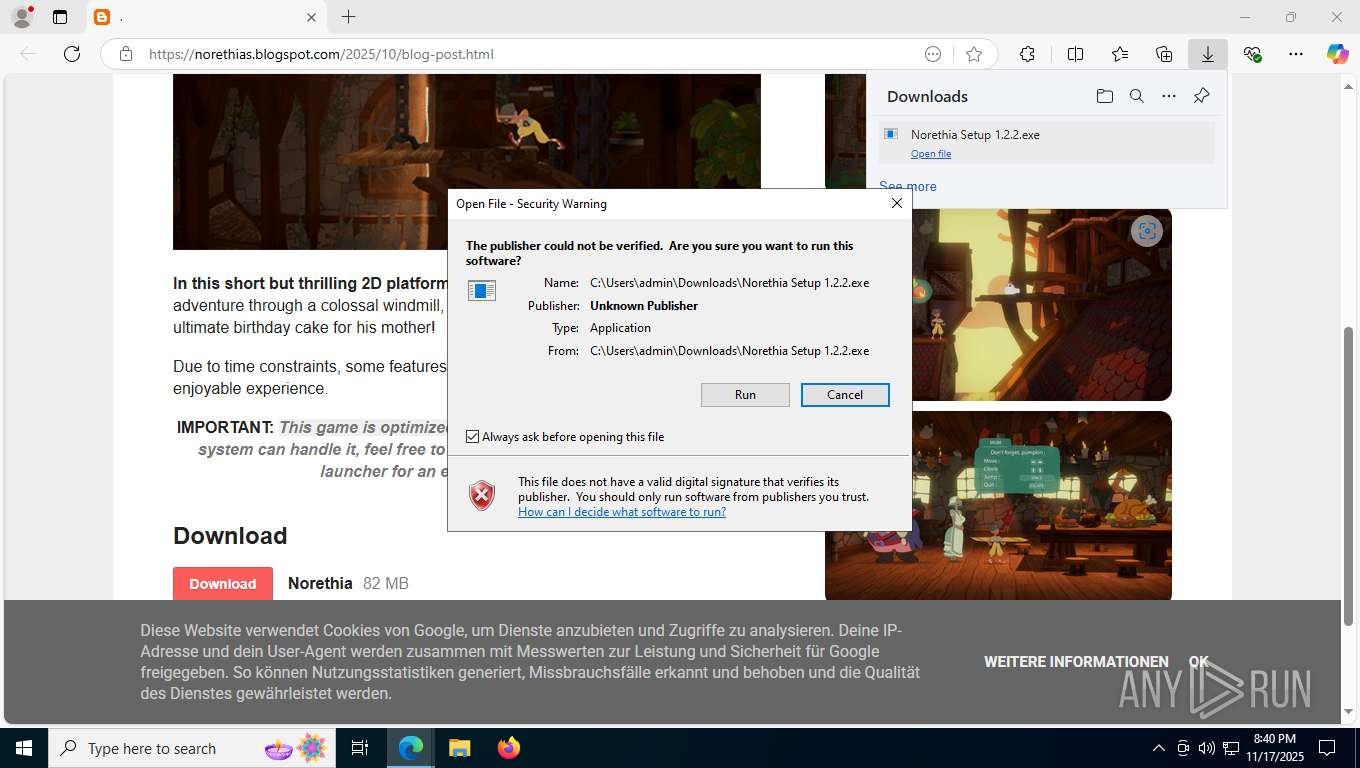Click OK in the cookie banner

pyautogui.click(x=1199, y=662)
